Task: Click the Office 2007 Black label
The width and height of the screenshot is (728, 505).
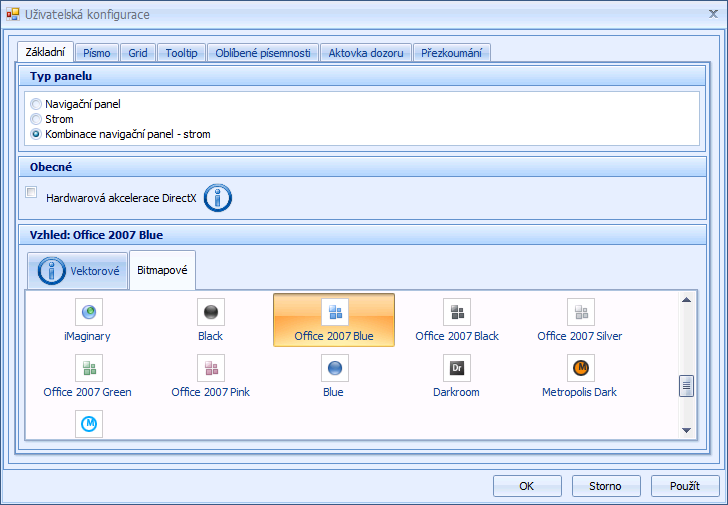Action: pos(457,336)
